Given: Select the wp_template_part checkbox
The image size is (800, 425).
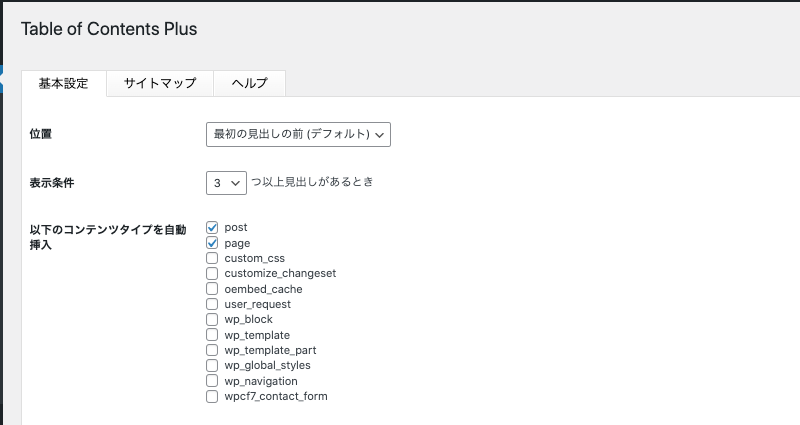Looking at the screenshot, I should tap(212, 350).
